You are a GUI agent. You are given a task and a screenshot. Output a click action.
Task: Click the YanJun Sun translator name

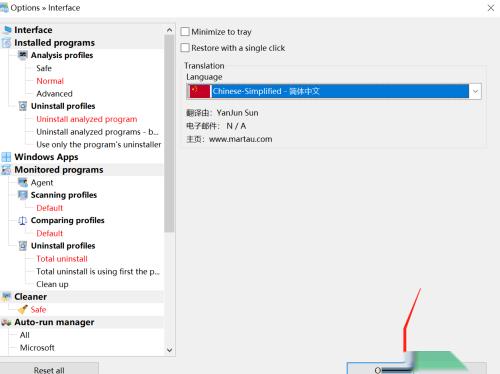point(237,113)
